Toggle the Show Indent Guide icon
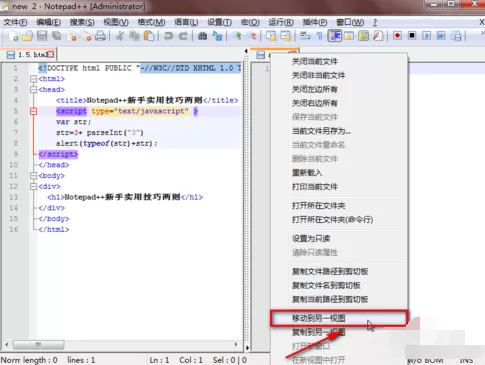Screen dimensions: 485x365 point(334,35)
